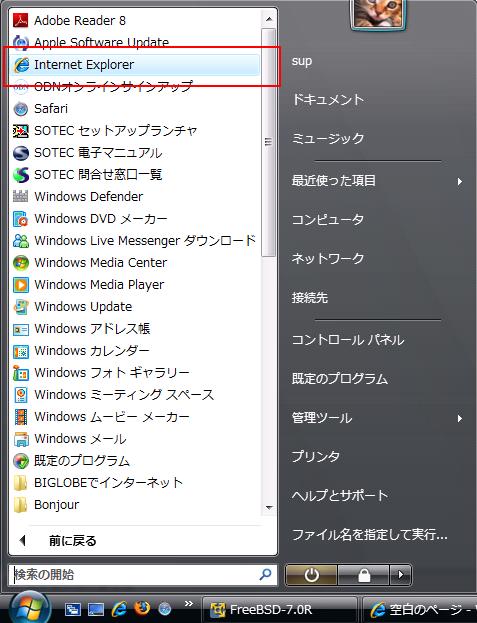Image resolution: width=477 pixels, height=623 pixels.
Task: Open ドキュメント from right pane
Action: [328, 99]
